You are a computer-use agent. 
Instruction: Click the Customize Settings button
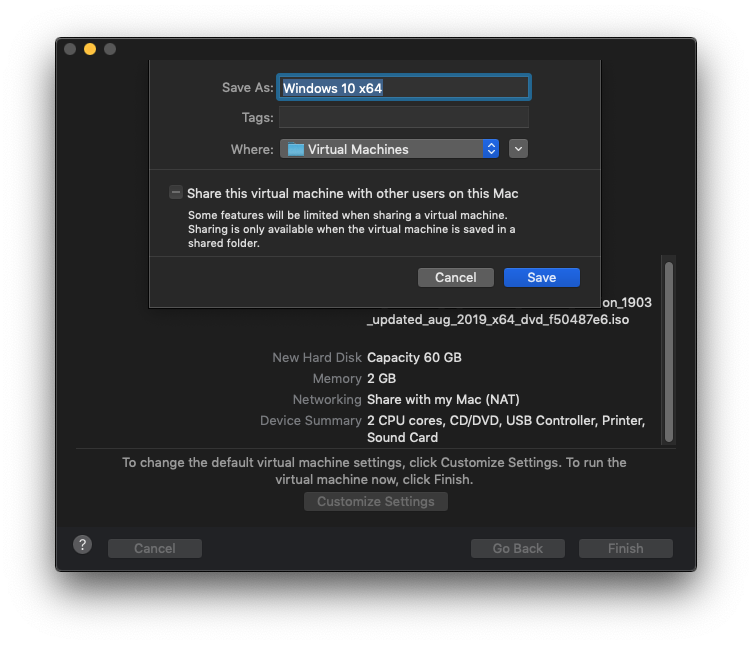click(376, 501)
